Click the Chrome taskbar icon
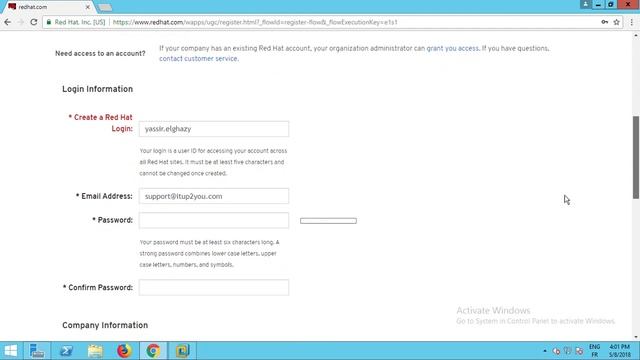Screen dimensions: 640x360 [153, 351]
